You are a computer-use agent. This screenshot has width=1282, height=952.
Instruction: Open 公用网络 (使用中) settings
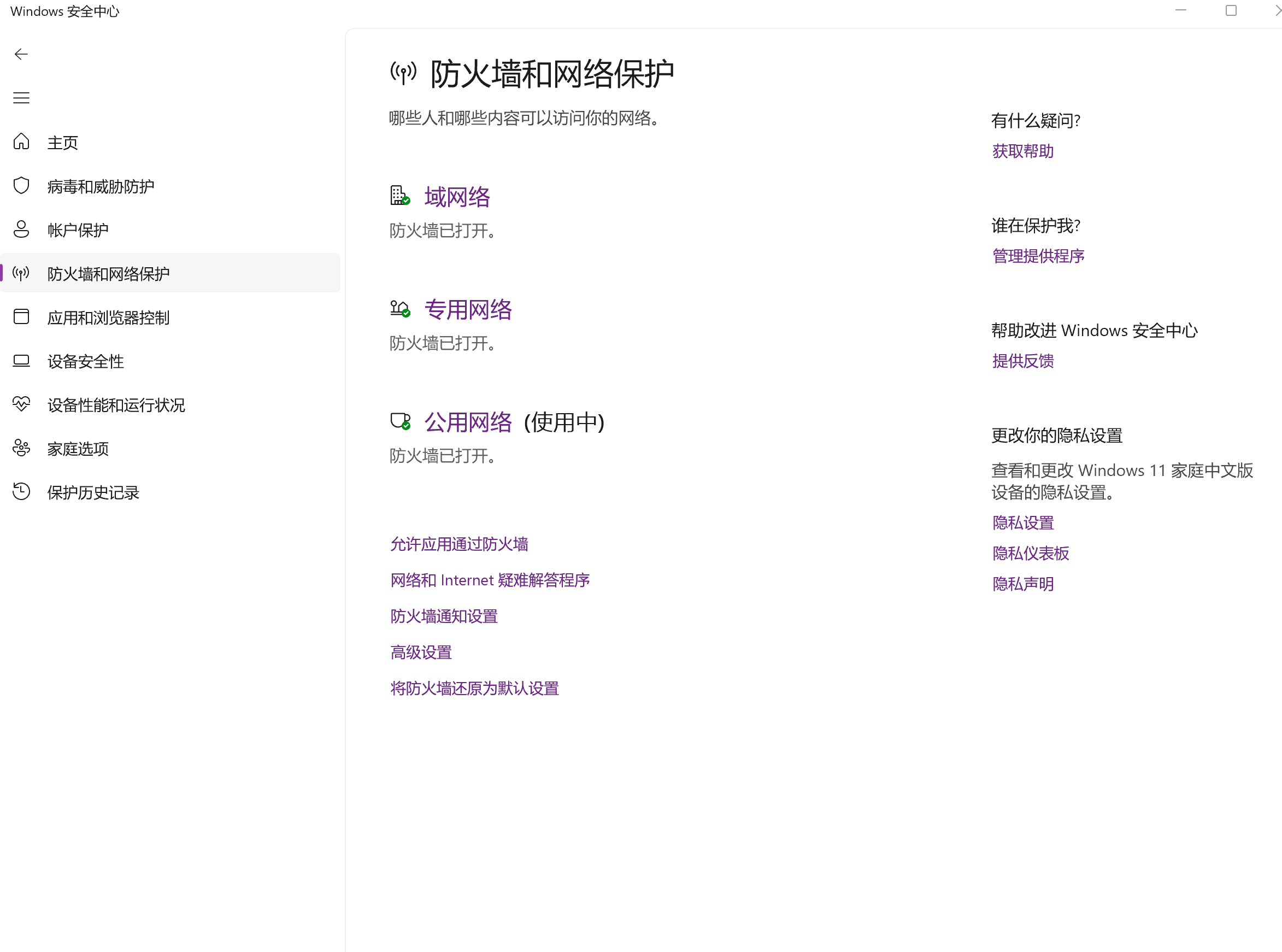(468, 422)
